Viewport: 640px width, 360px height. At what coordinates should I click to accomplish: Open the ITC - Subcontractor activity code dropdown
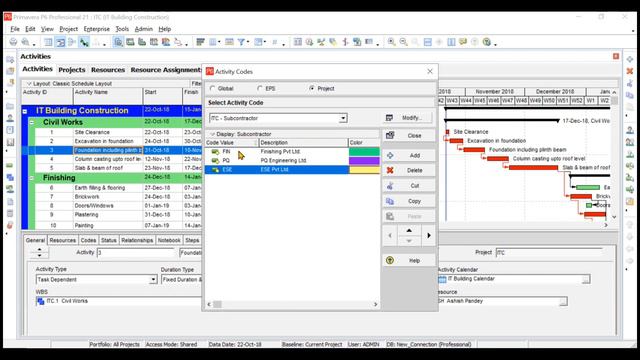coord(343,118)
